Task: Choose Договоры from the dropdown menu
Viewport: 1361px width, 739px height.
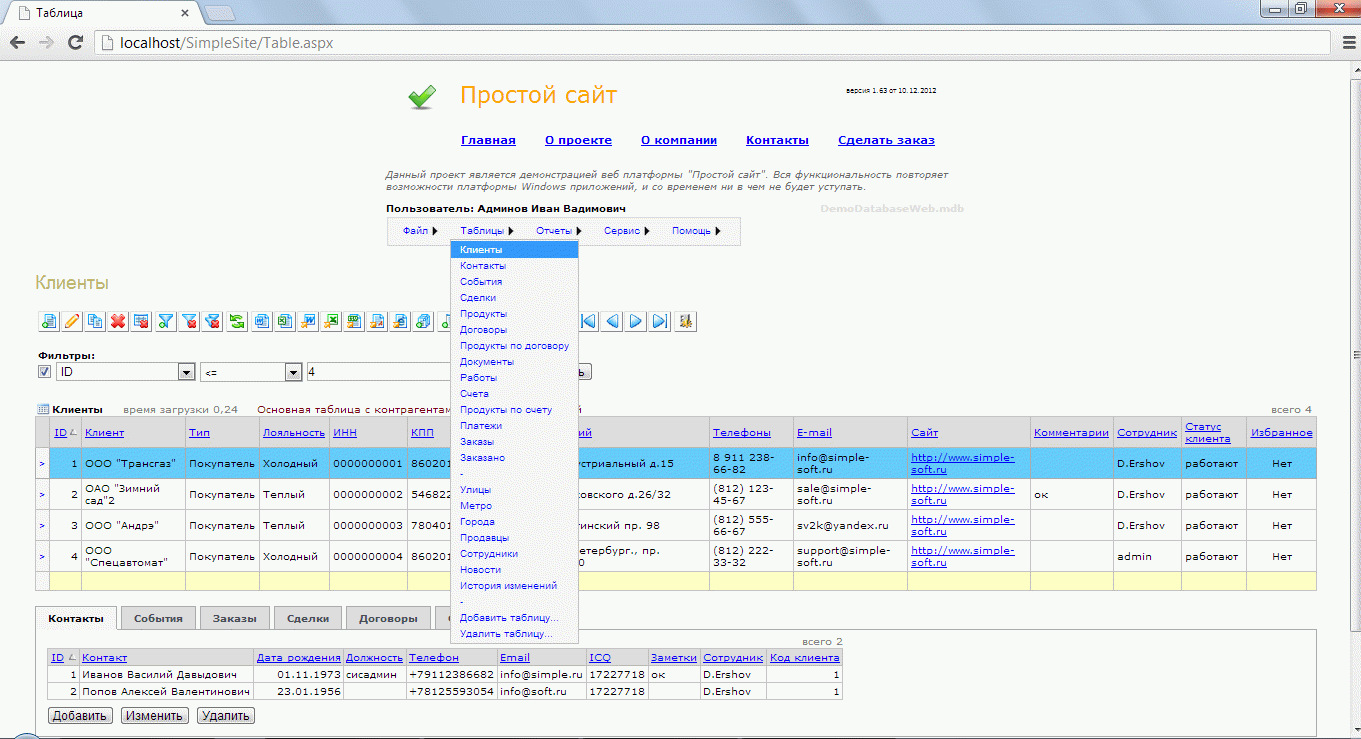Action: (x=514, y=330)
